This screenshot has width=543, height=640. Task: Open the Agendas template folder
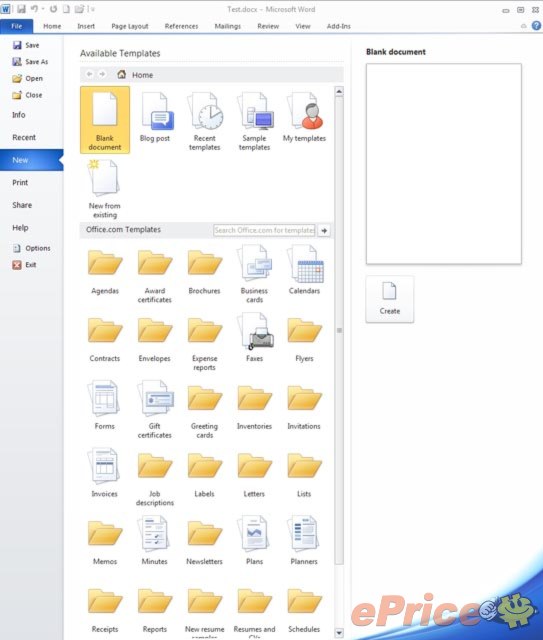(x=105, y=271)
